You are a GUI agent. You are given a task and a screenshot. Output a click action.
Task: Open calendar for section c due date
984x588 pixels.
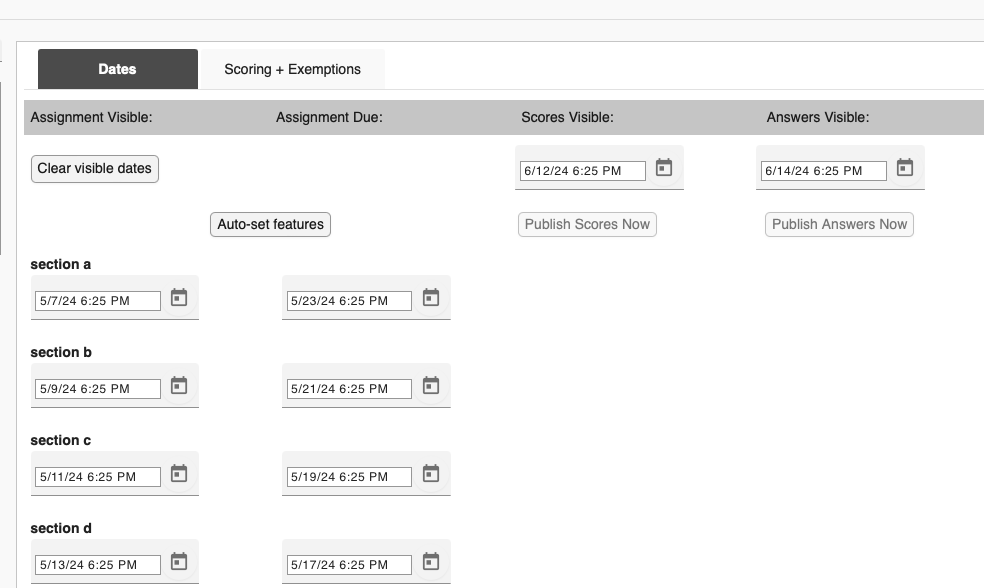430,473
